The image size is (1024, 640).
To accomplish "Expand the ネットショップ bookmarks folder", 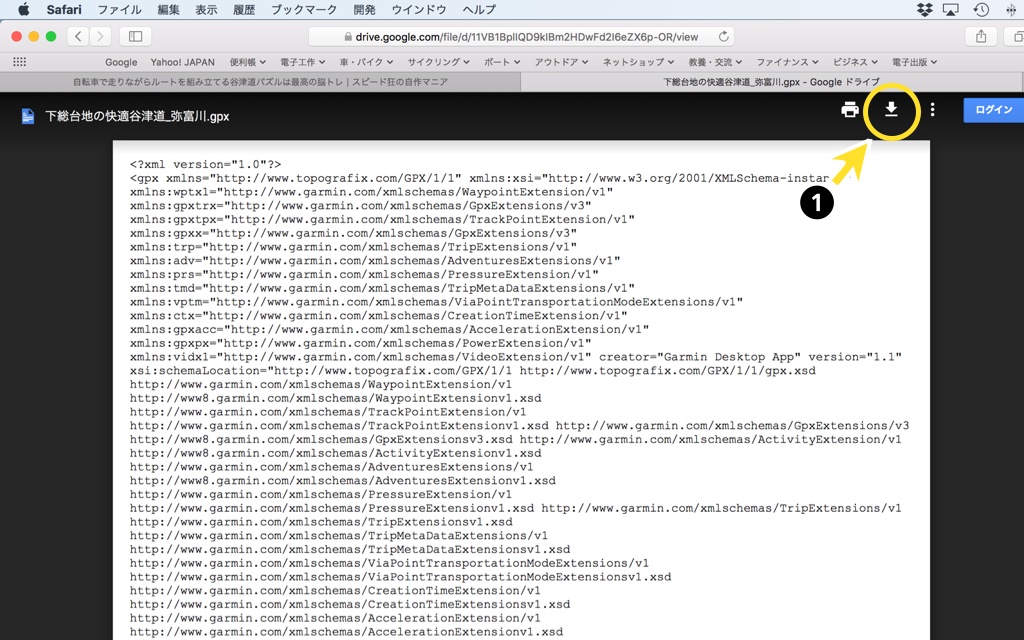I will (x=639, y=62).
